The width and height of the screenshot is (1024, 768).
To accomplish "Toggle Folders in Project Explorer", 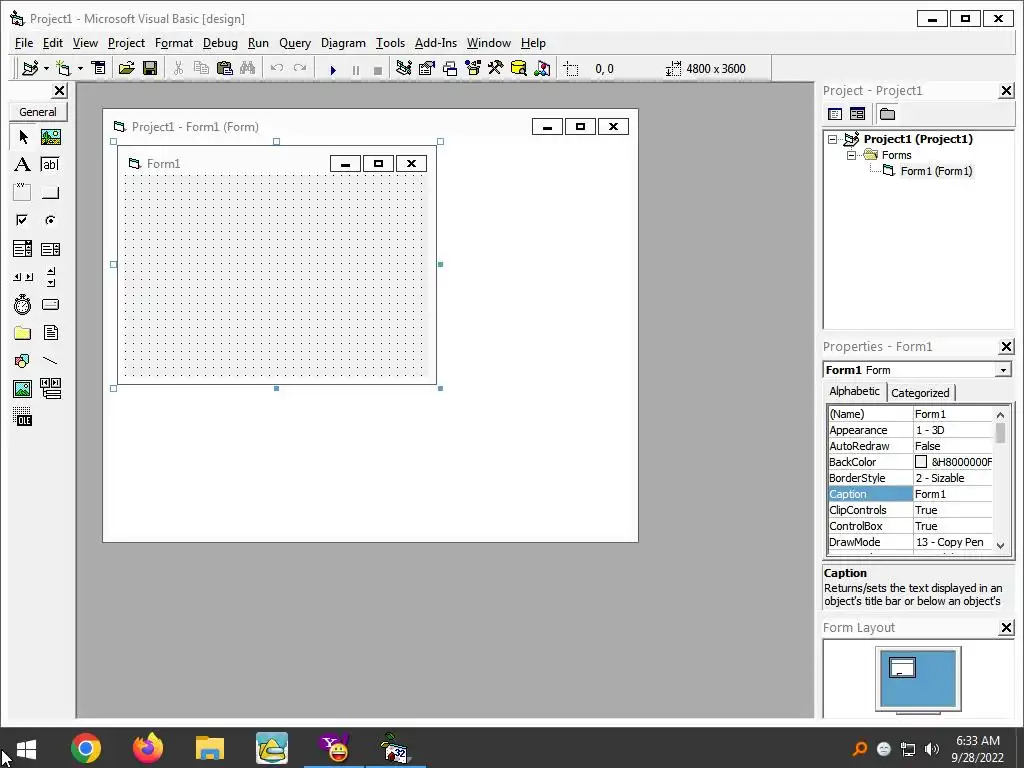I will 887,114.
